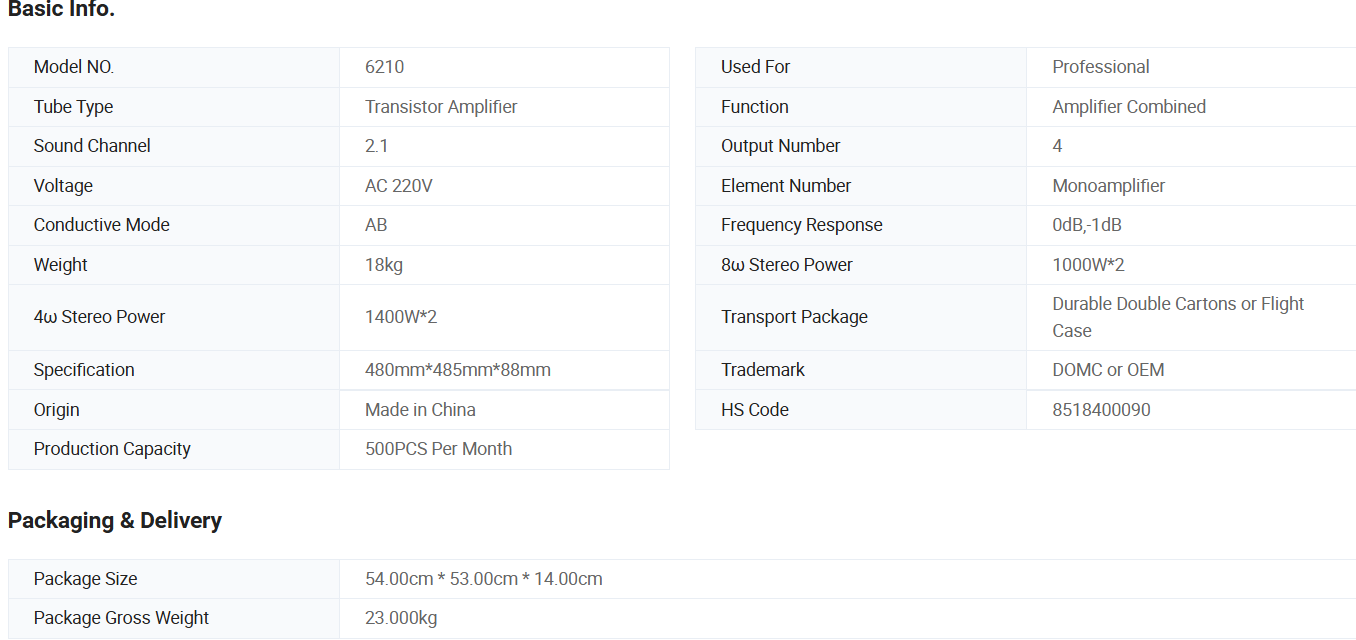1356x640 pixels.
Task: Click the Basic Info. section heading
Action: 61,11
